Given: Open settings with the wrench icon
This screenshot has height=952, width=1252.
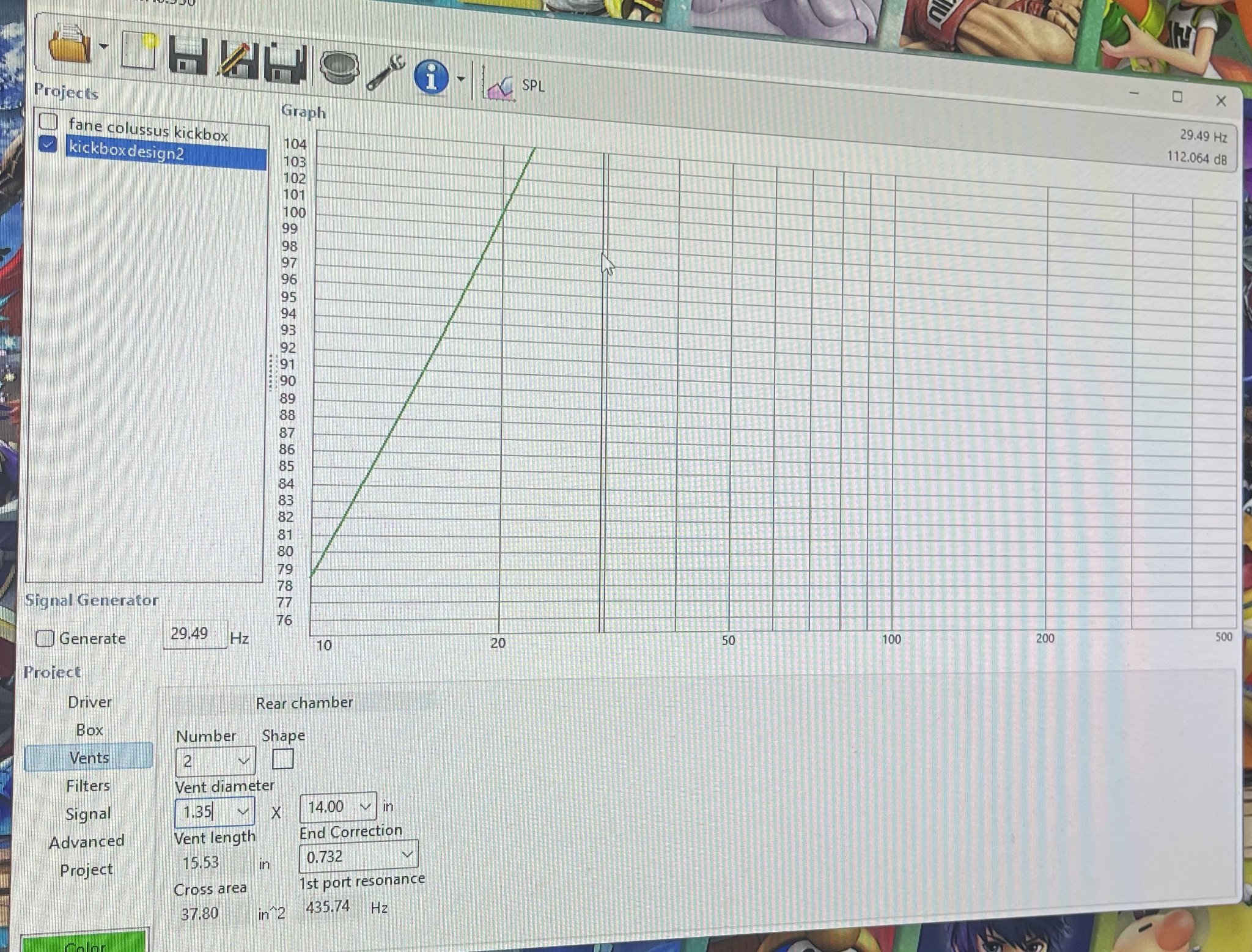Looking at the screenshot, I should pyautogui.click(x=385, y=72).
